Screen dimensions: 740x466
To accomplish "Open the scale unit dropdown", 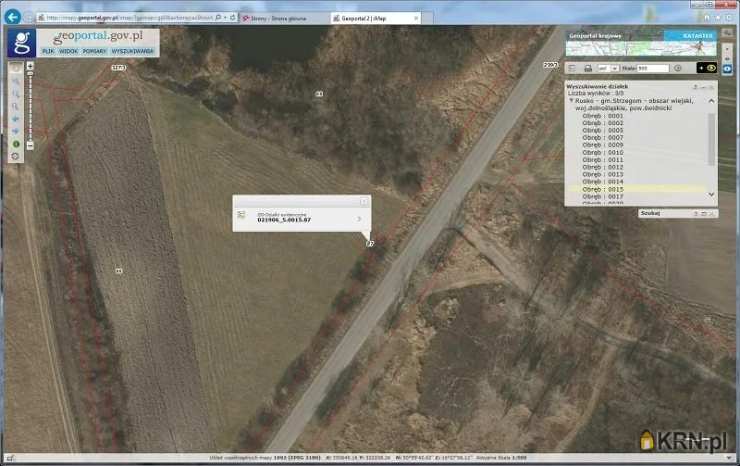I will (616, 68).
